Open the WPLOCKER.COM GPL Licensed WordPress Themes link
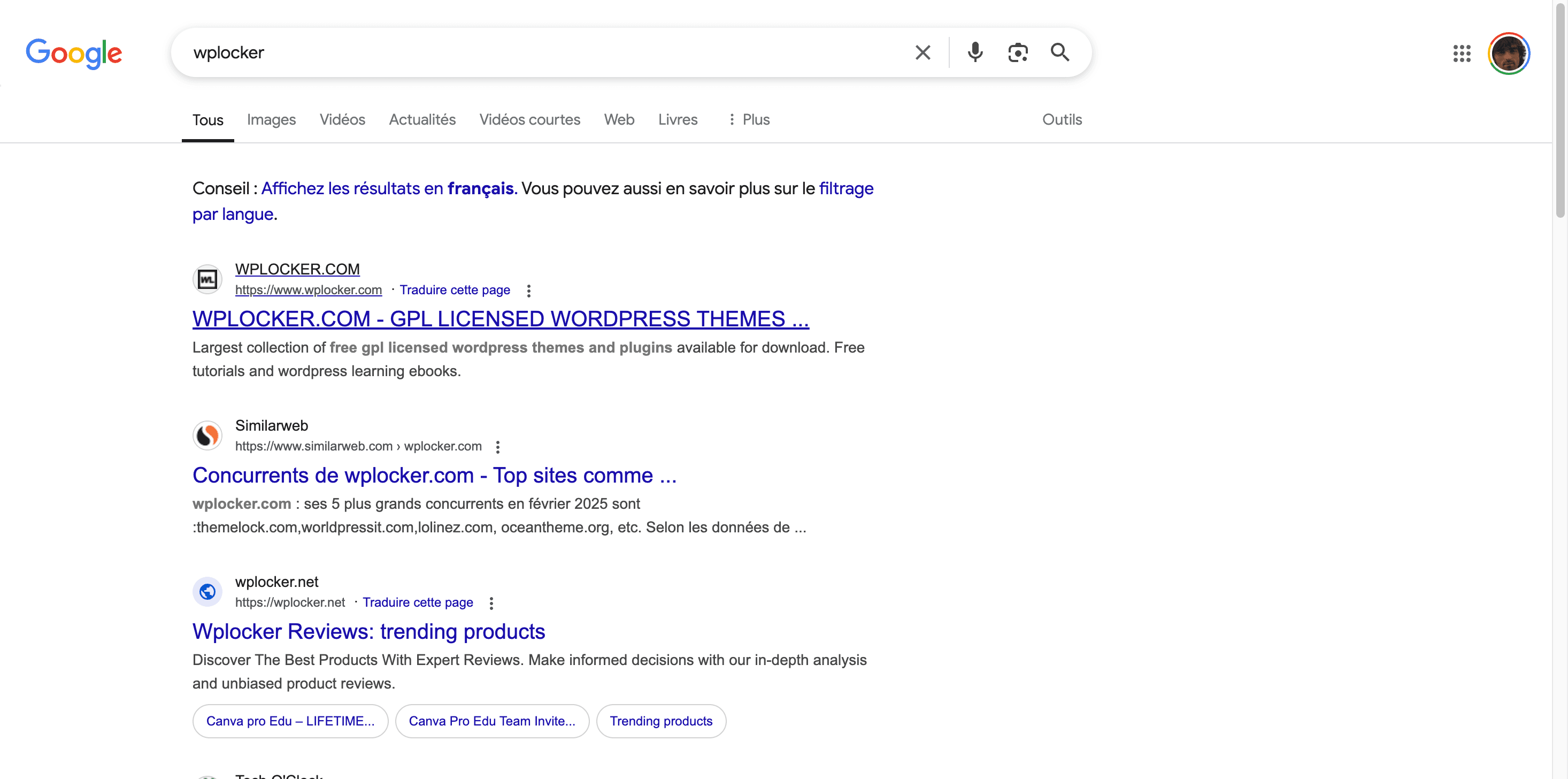1568x779 pixels. pos(501,318)
